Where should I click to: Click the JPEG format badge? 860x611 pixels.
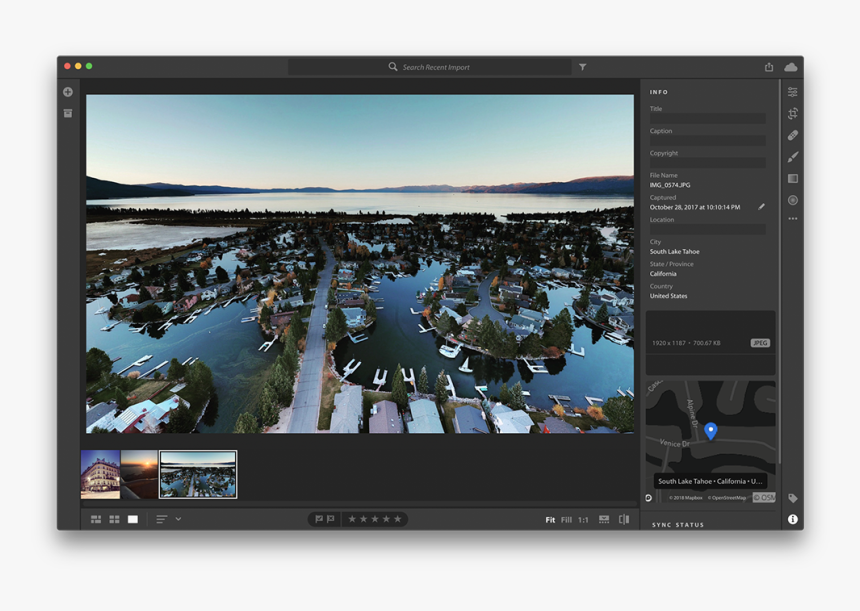point(760,343)
